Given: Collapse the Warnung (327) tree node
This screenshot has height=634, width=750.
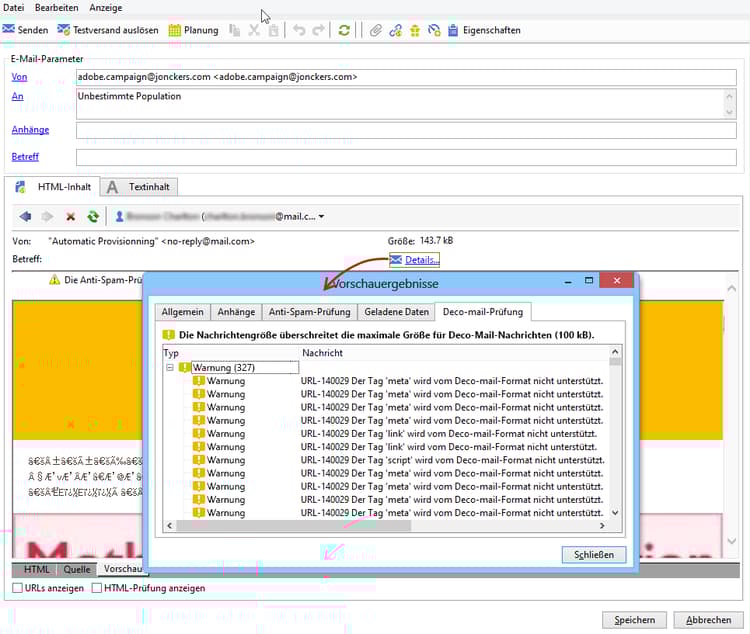Looking at the screenshot, I should [170, 368].
